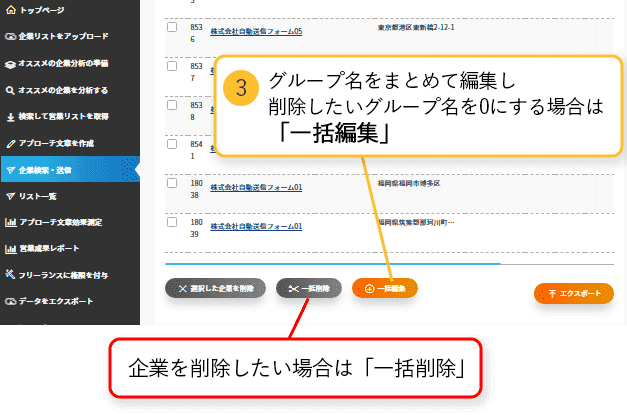Click the scissors icon on 一括削除 button
Image resolution: width=627 pixels, height=415 pixels.
pyautogui.click(x=294, y=289)
